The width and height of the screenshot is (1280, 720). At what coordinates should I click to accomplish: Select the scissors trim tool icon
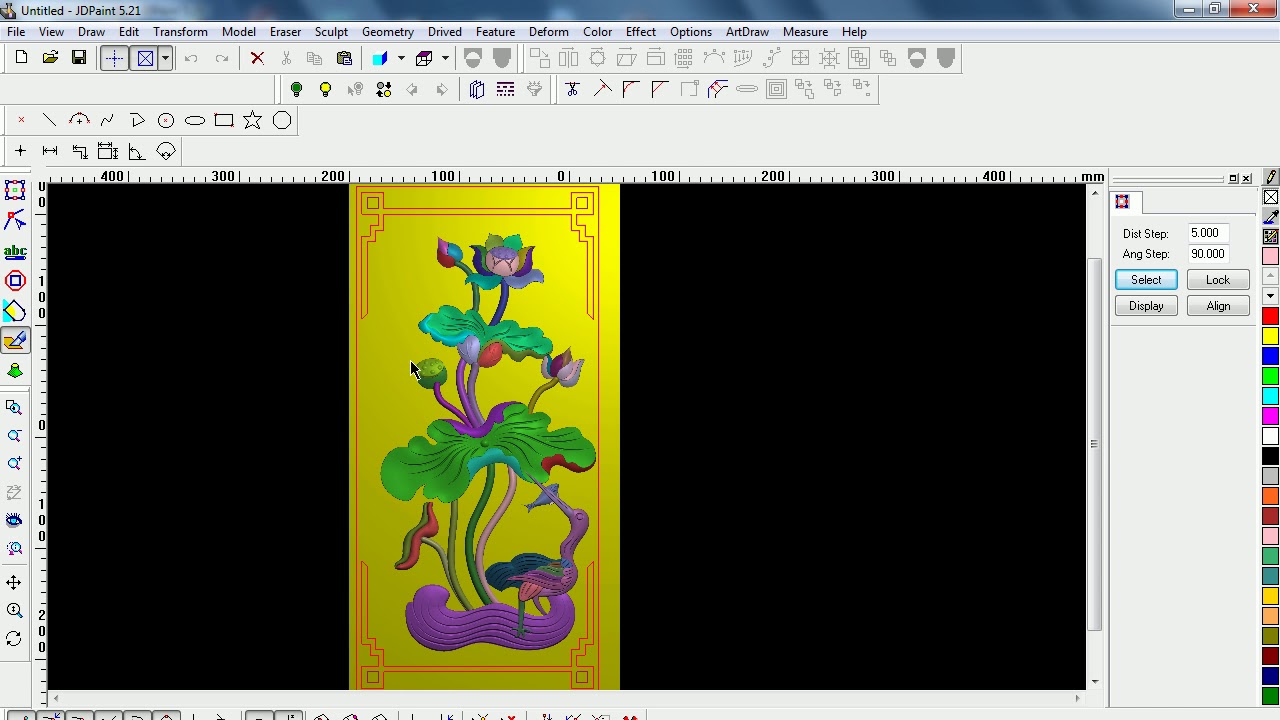(x=572, y=90)
